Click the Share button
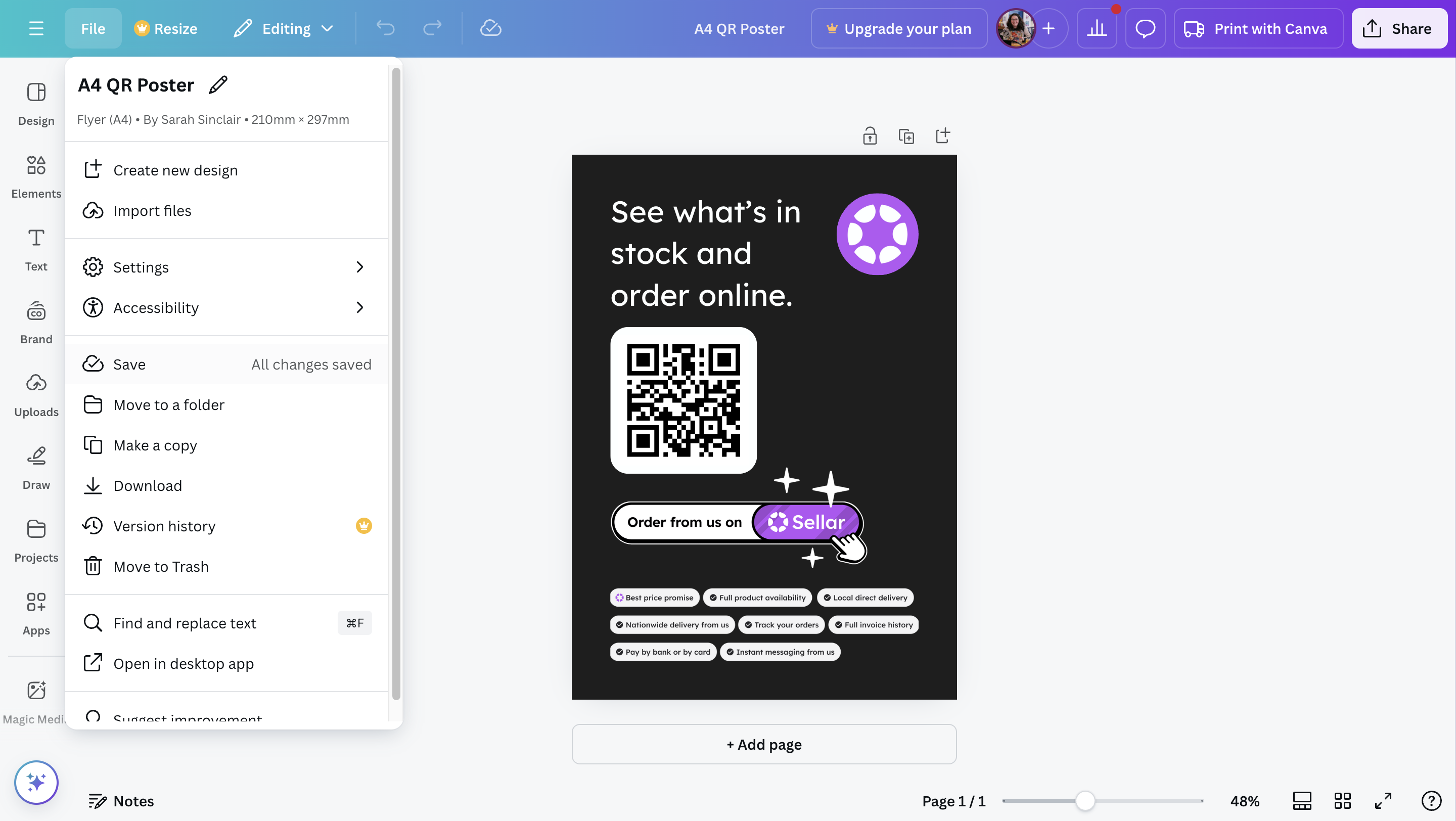This screenshot has width=1456, height=821. tap(1398, 28)
